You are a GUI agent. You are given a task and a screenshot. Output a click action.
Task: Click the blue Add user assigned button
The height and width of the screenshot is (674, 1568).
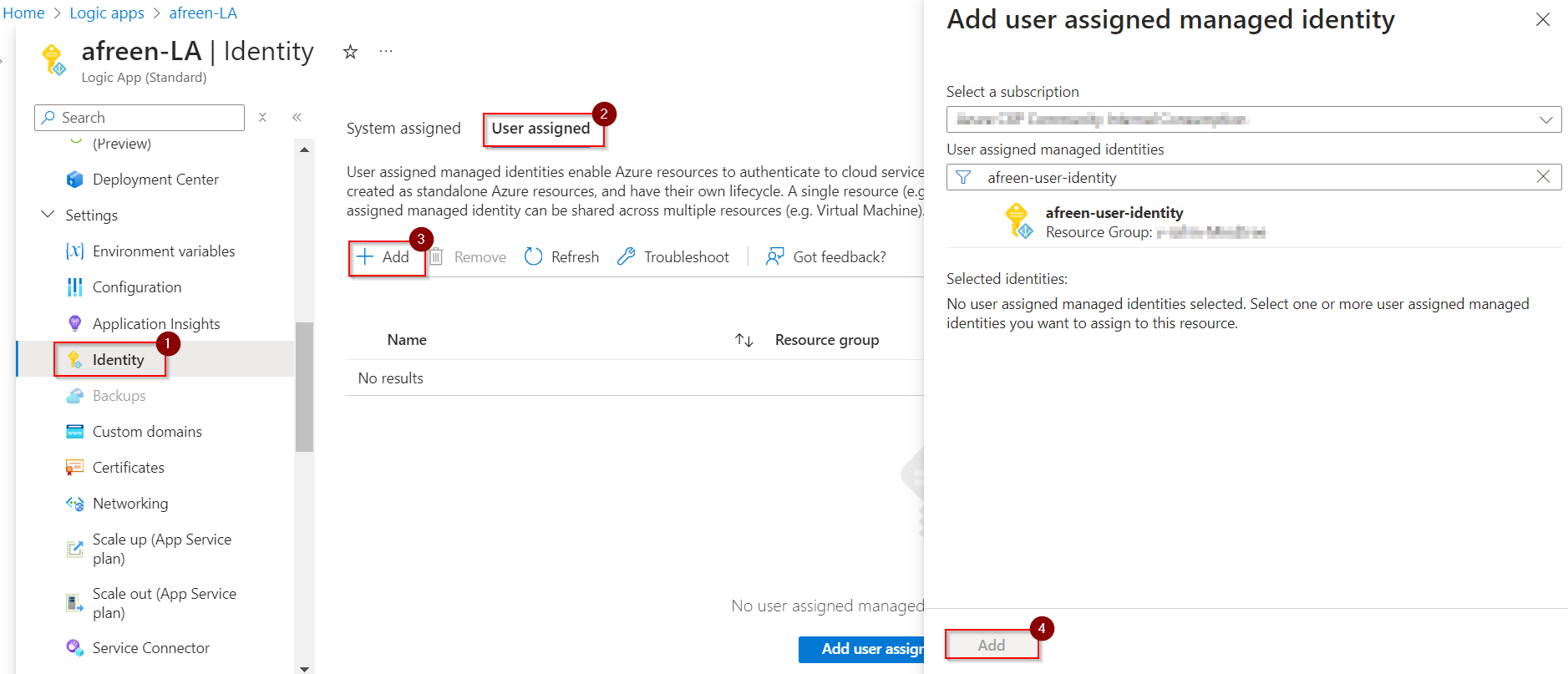tap(861, 649)
